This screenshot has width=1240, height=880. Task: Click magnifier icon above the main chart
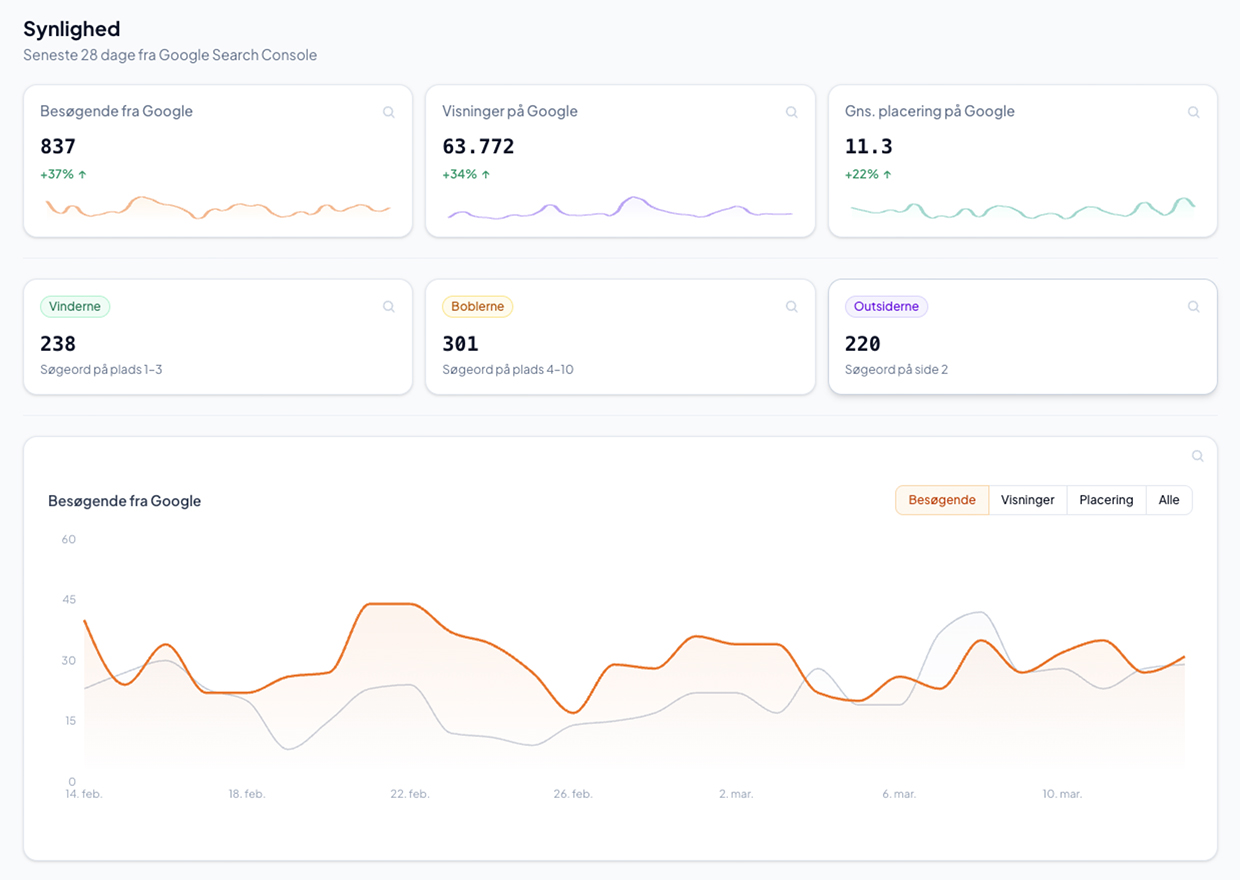(1197, 456)
